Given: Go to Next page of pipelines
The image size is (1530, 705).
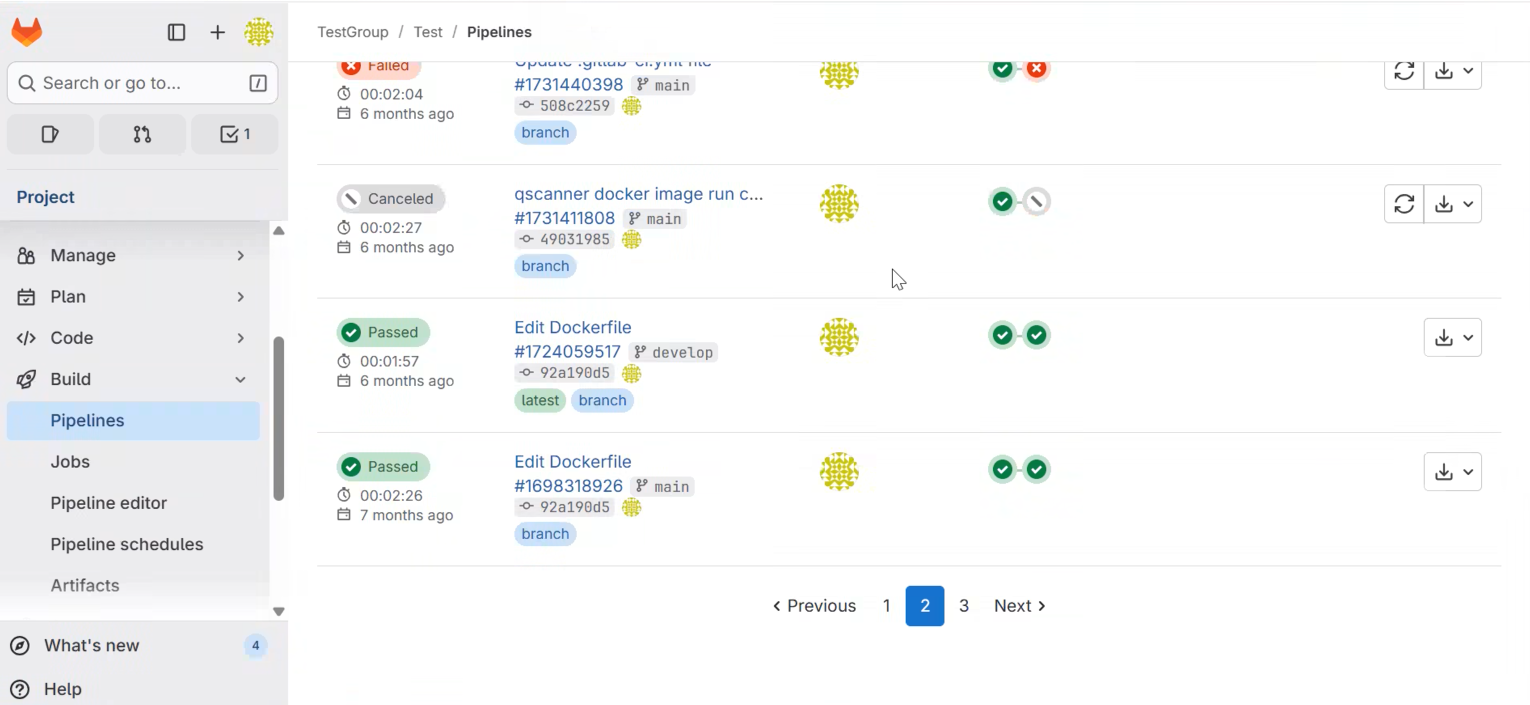Looking at the screenshot, I should pyautogui.click(x=1019, y=606).
